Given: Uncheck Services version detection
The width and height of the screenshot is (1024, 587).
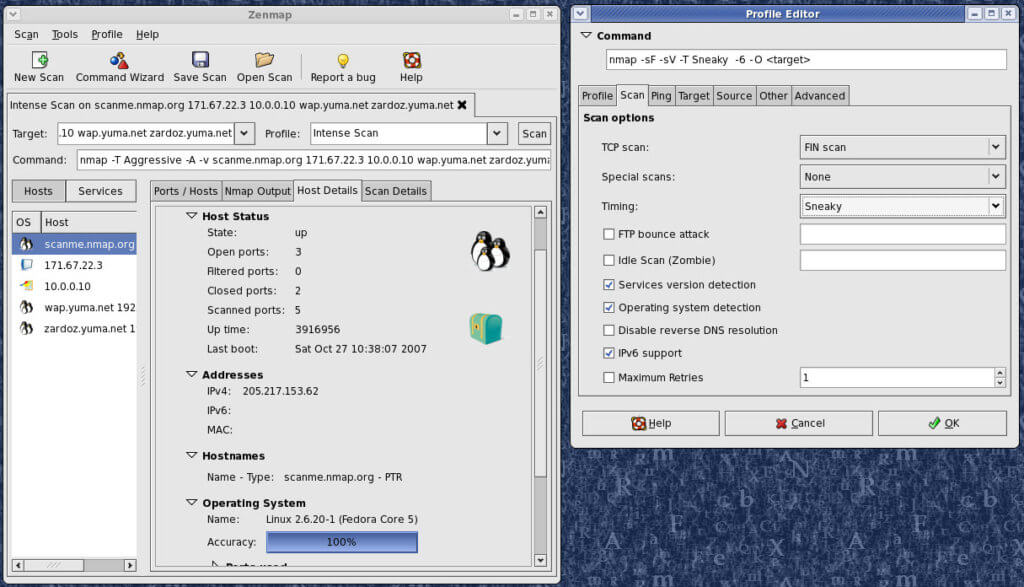Looking at the screenshot, I should tap(609, 285).
